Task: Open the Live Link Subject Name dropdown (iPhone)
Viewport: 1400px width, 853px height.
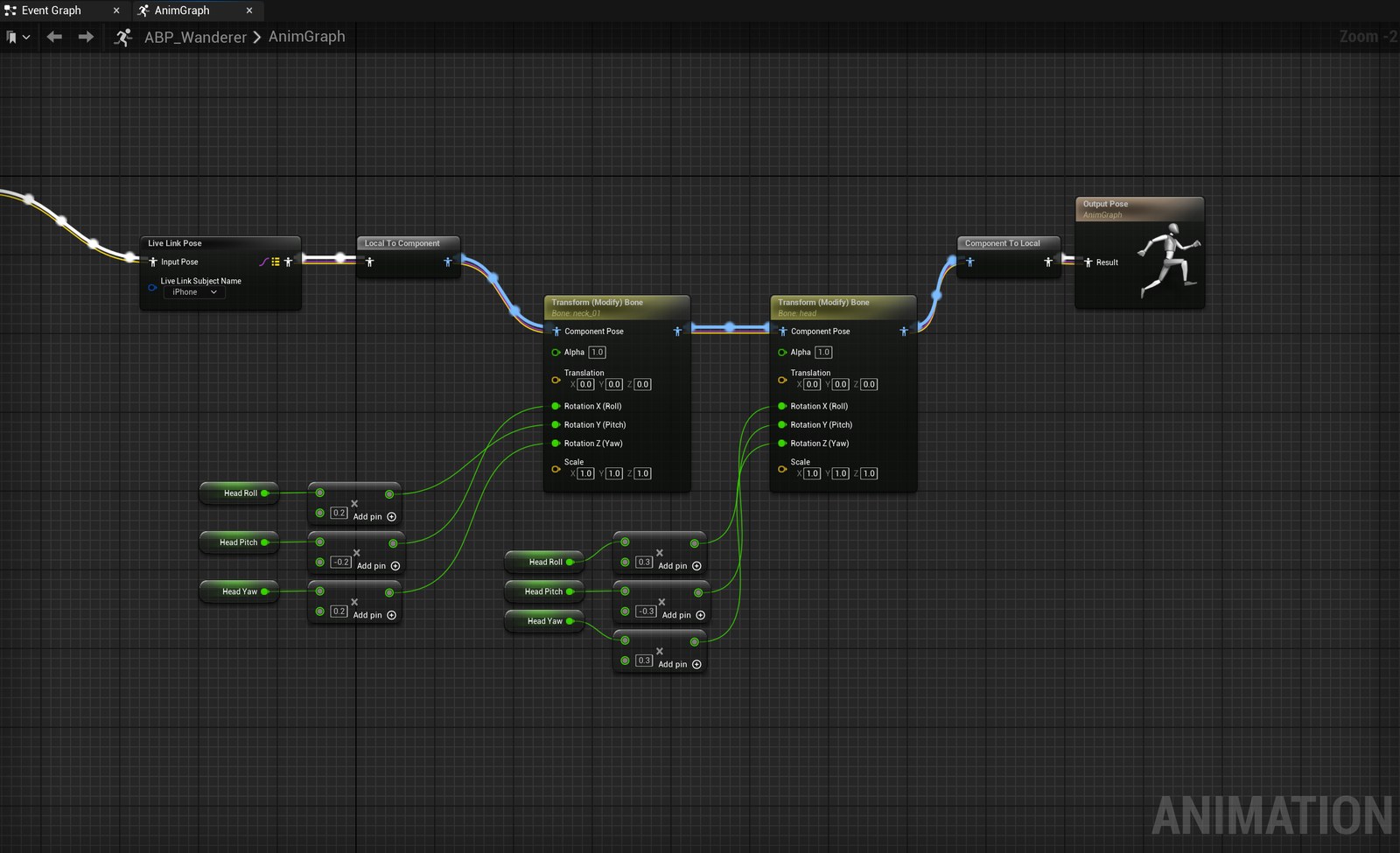Action: (194, 292)
